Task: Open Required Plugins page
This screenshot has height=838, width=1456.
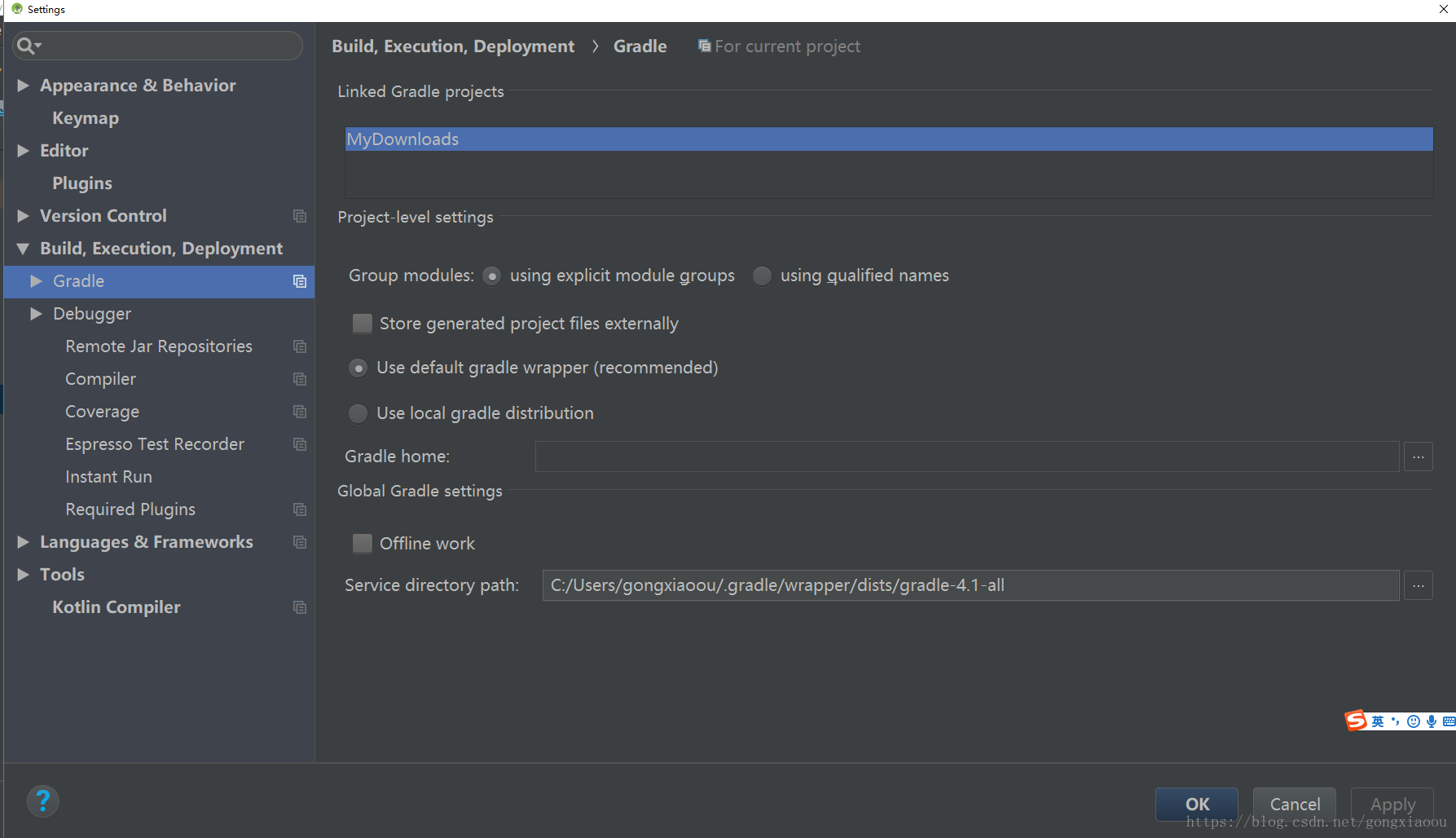Action: click(x=130, y=509)
